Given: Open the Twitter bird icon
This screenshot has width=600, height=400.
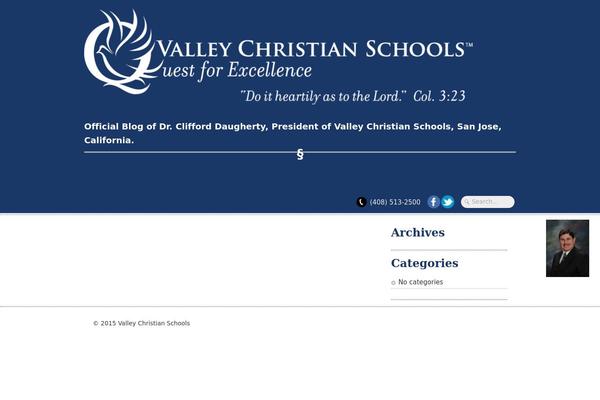Looking at the screenshot, I should click(x=448, y=202).
